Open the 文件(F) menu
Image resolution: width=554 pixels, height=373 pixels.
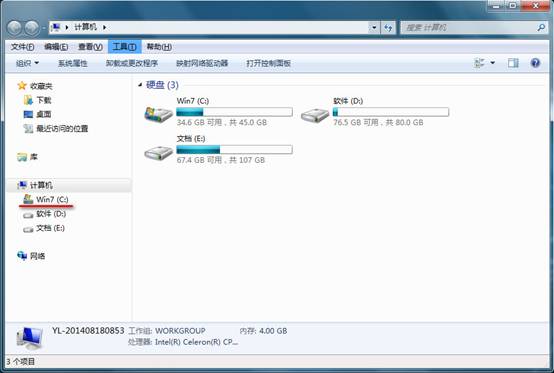[22, 47]
